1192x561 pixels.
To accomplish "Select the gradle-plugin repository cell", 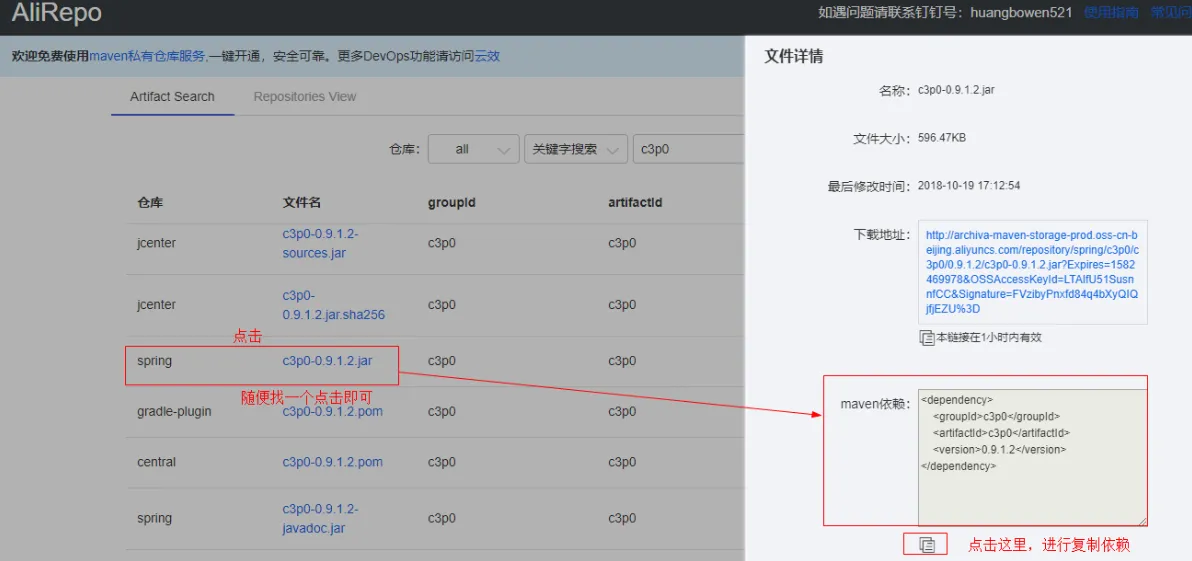I will pos(174,411).
